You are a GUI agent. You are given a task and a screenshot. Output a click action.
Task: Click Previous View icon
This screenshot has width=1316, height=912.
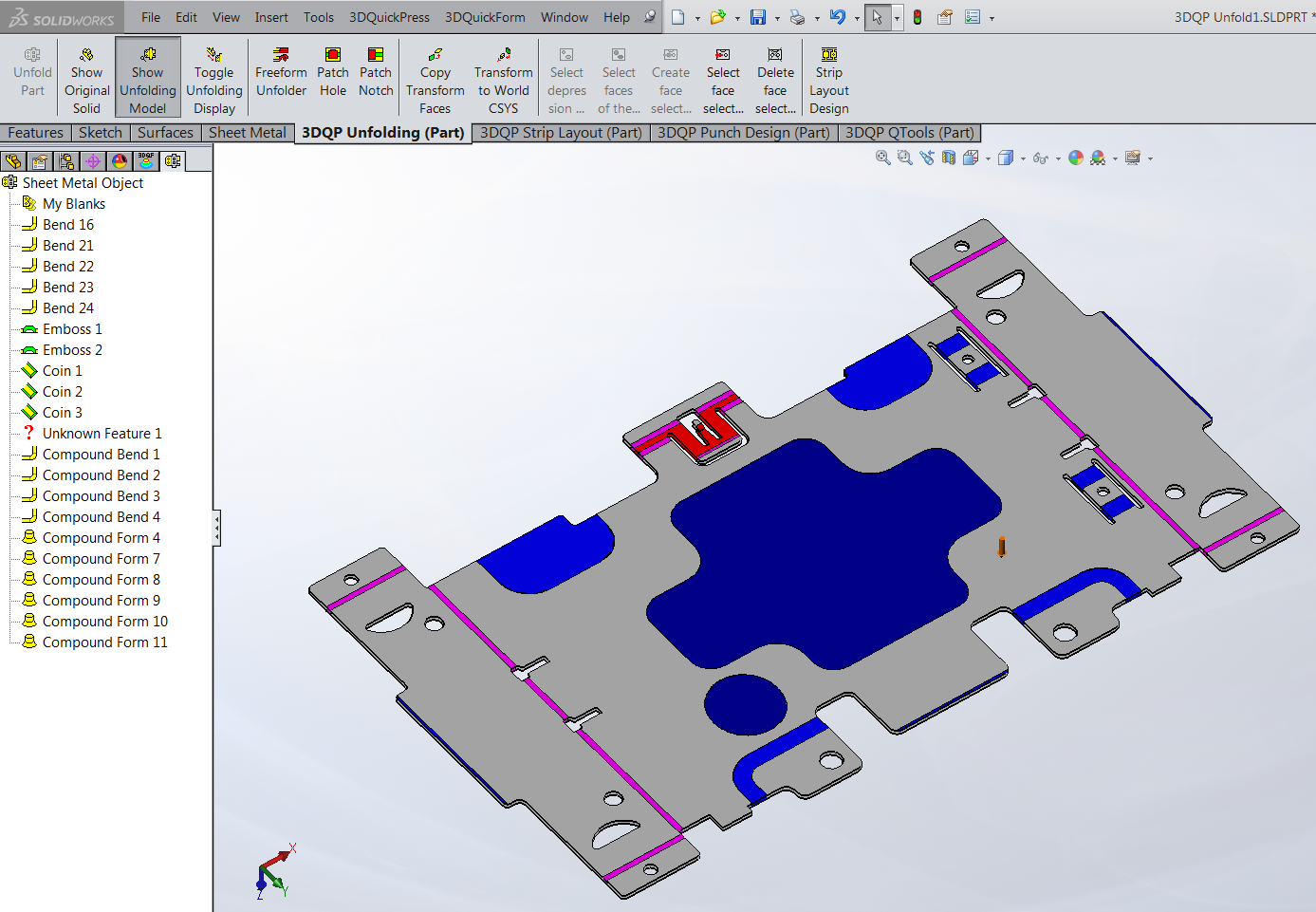(x=927, y=158)
